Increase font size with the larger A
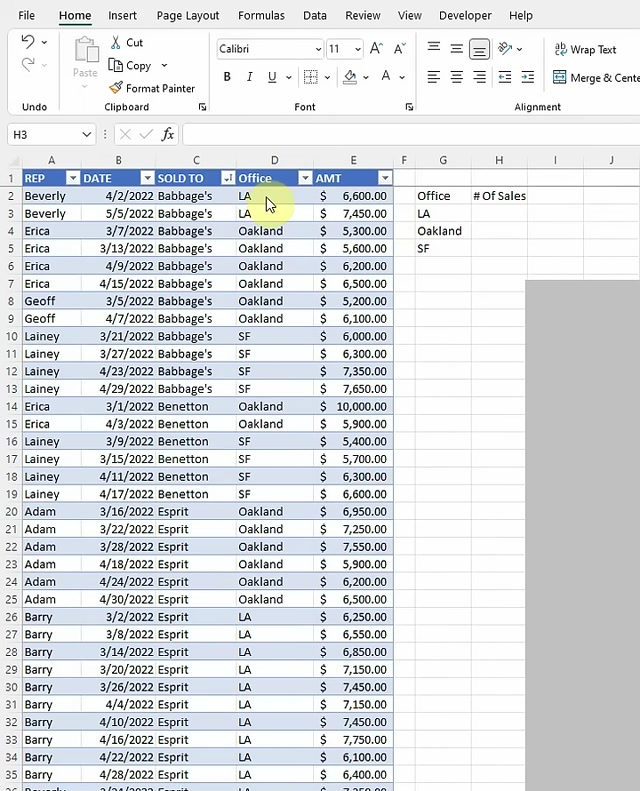 pos(376,49)
